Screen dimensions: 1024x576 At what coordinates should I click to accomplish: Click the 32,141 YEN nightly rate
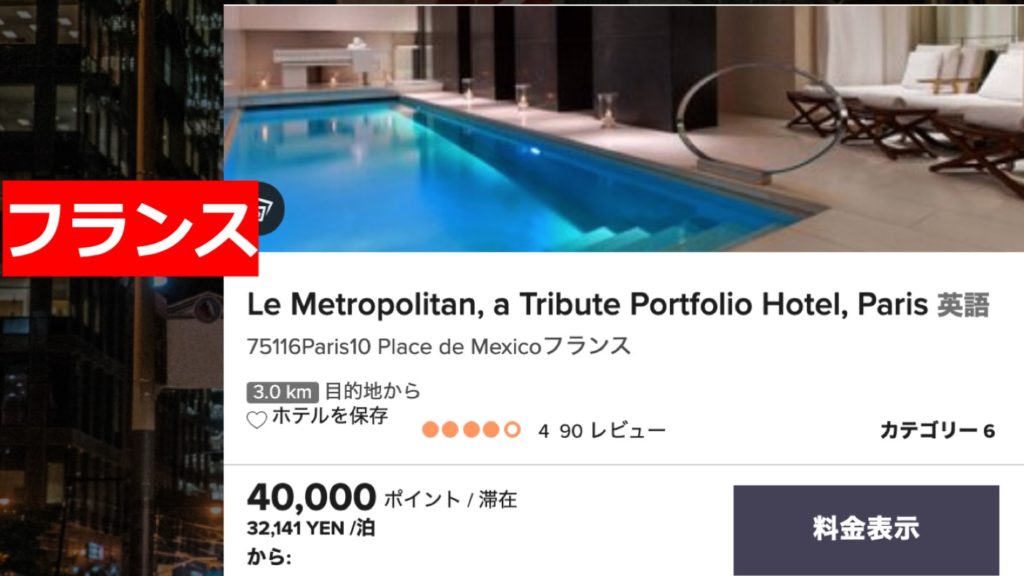coord(311,528)
